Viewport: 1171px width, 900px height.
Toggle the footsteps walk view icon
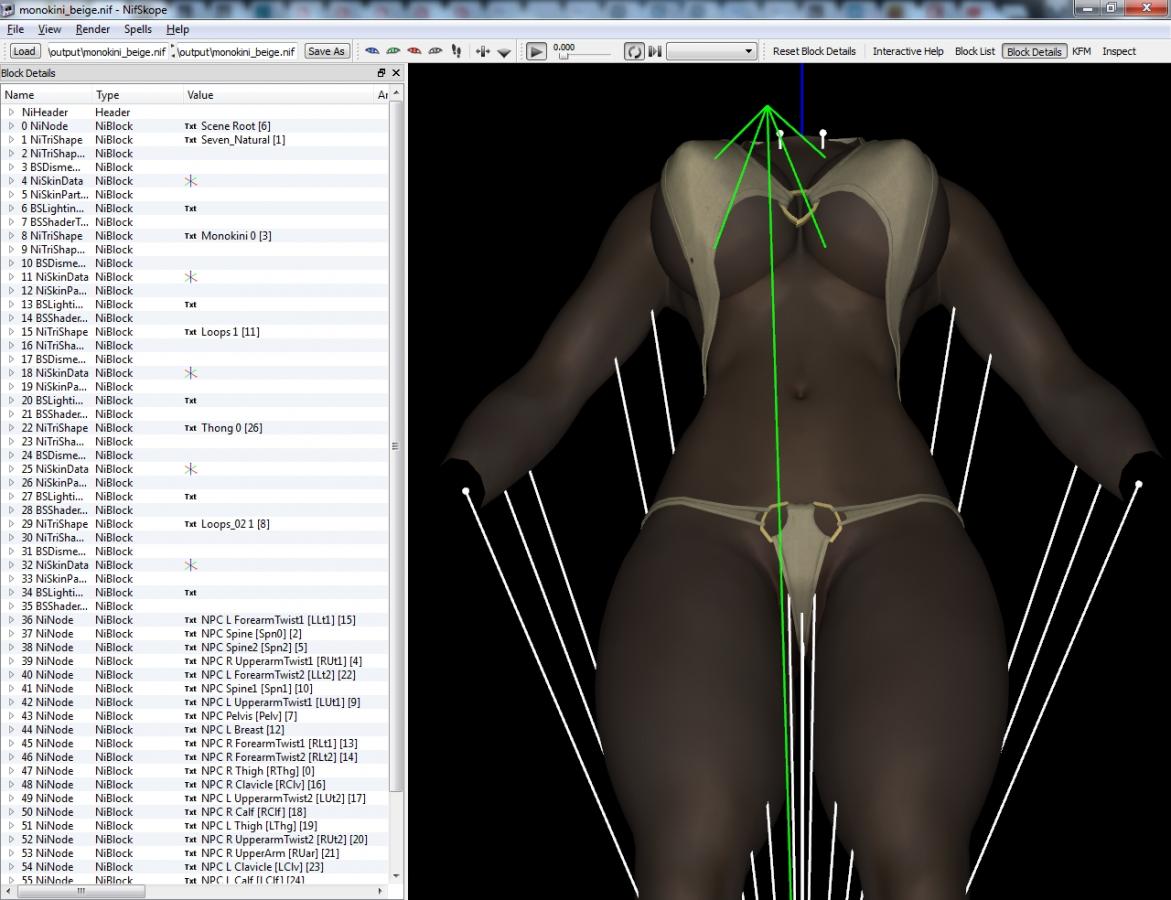pos(456,52)
